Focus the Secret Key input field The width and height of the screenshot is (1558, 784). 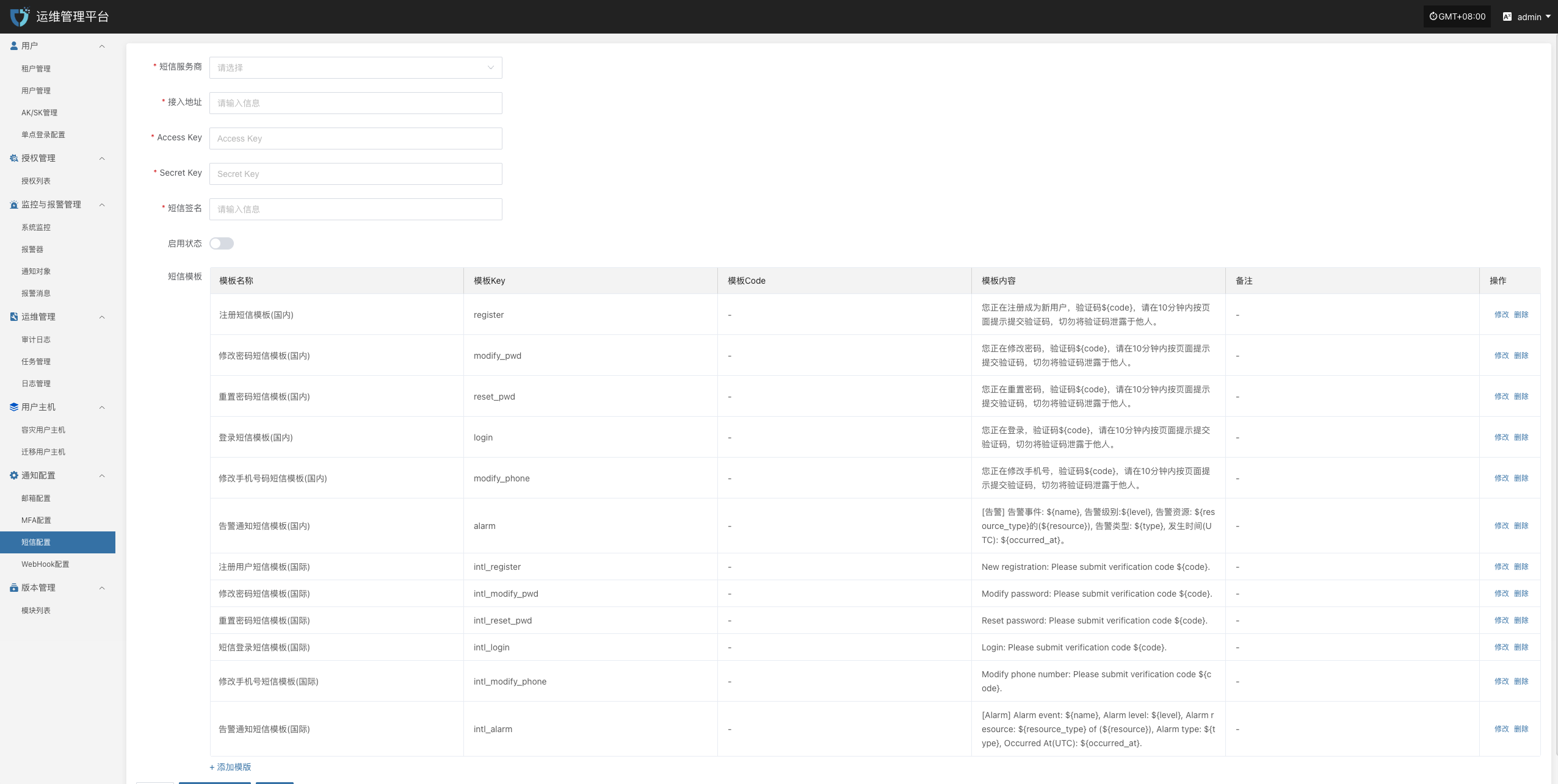pyautogui.click(x=356, y=174)
